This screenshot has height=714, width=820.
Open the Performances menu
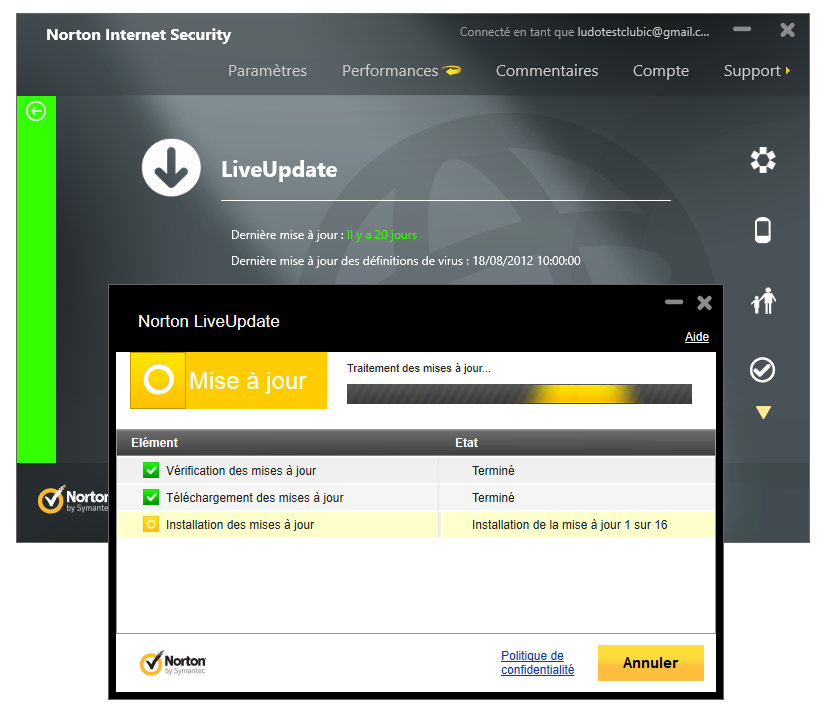(390, 71)
